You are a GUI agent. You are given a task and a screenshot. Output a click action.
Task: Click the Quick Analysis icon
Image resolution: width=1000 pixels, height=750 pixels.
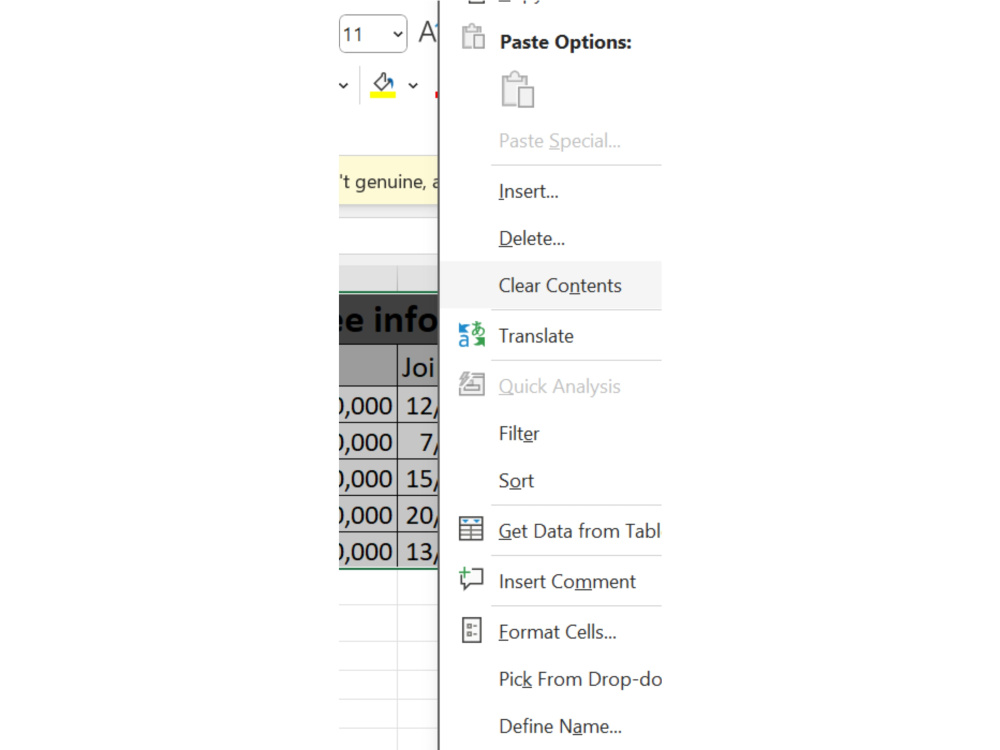pos(472,385)
